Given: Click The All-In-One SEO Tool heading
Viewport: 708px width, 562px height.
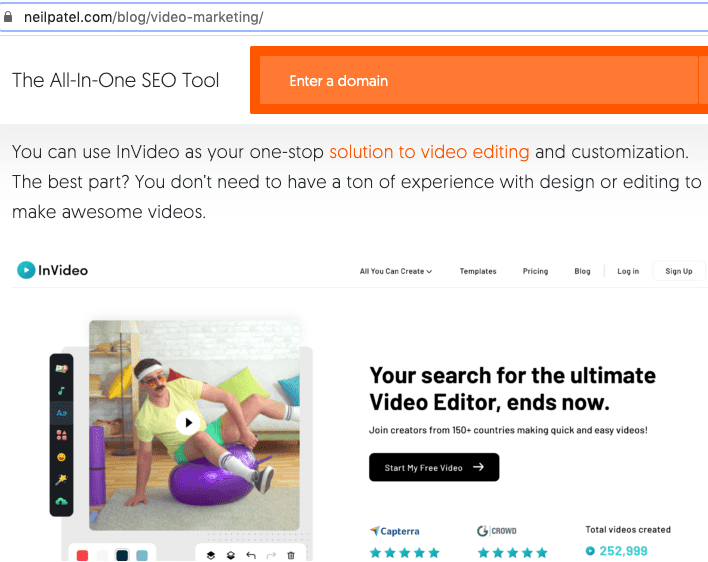Looking at the screenshot, I should pyautogui.click(x=116, y=80).
